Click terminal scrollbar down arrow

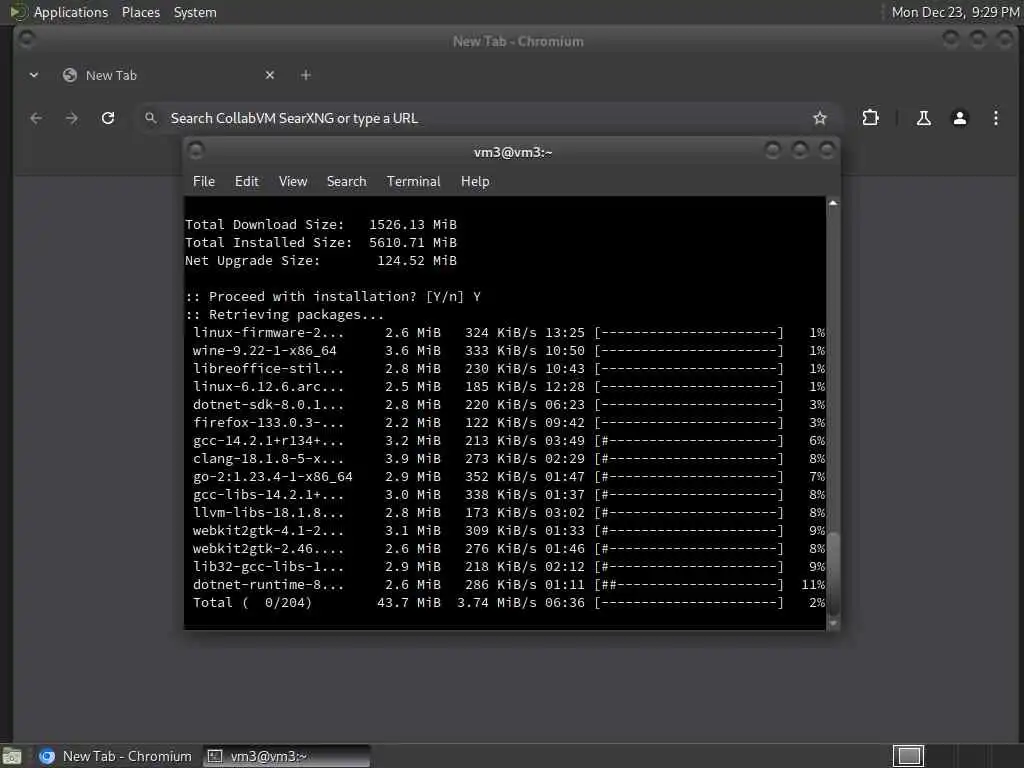click(833, 623)
